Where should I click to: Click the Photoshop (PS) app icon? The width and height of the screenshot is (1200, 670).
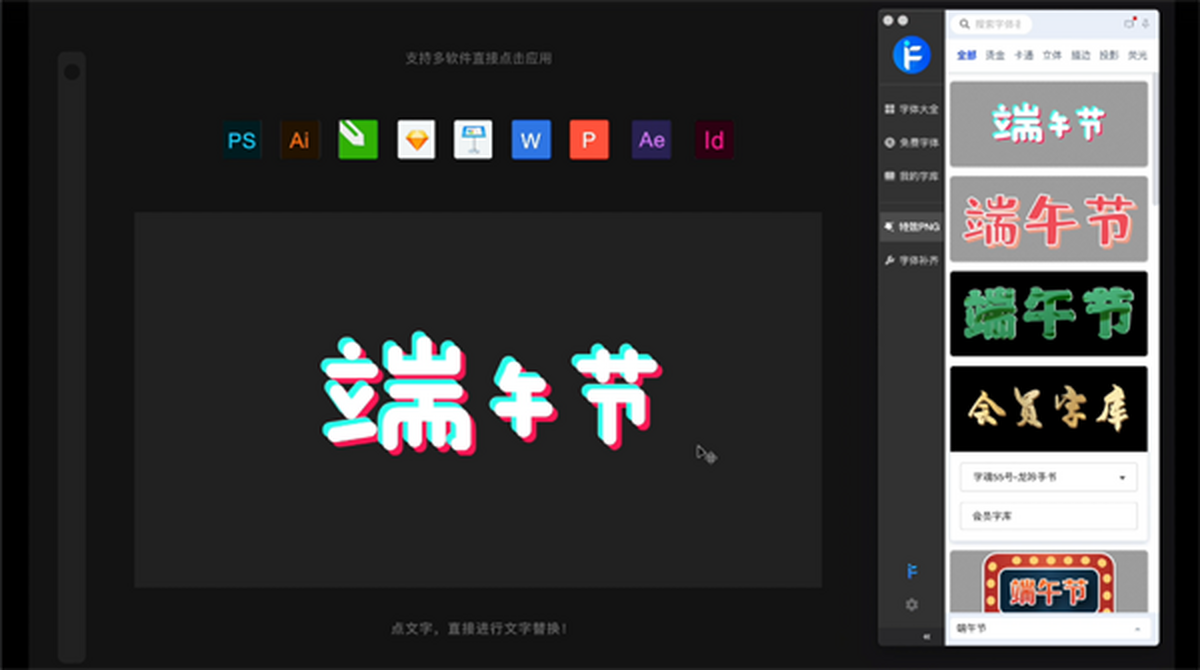(242, 140)
